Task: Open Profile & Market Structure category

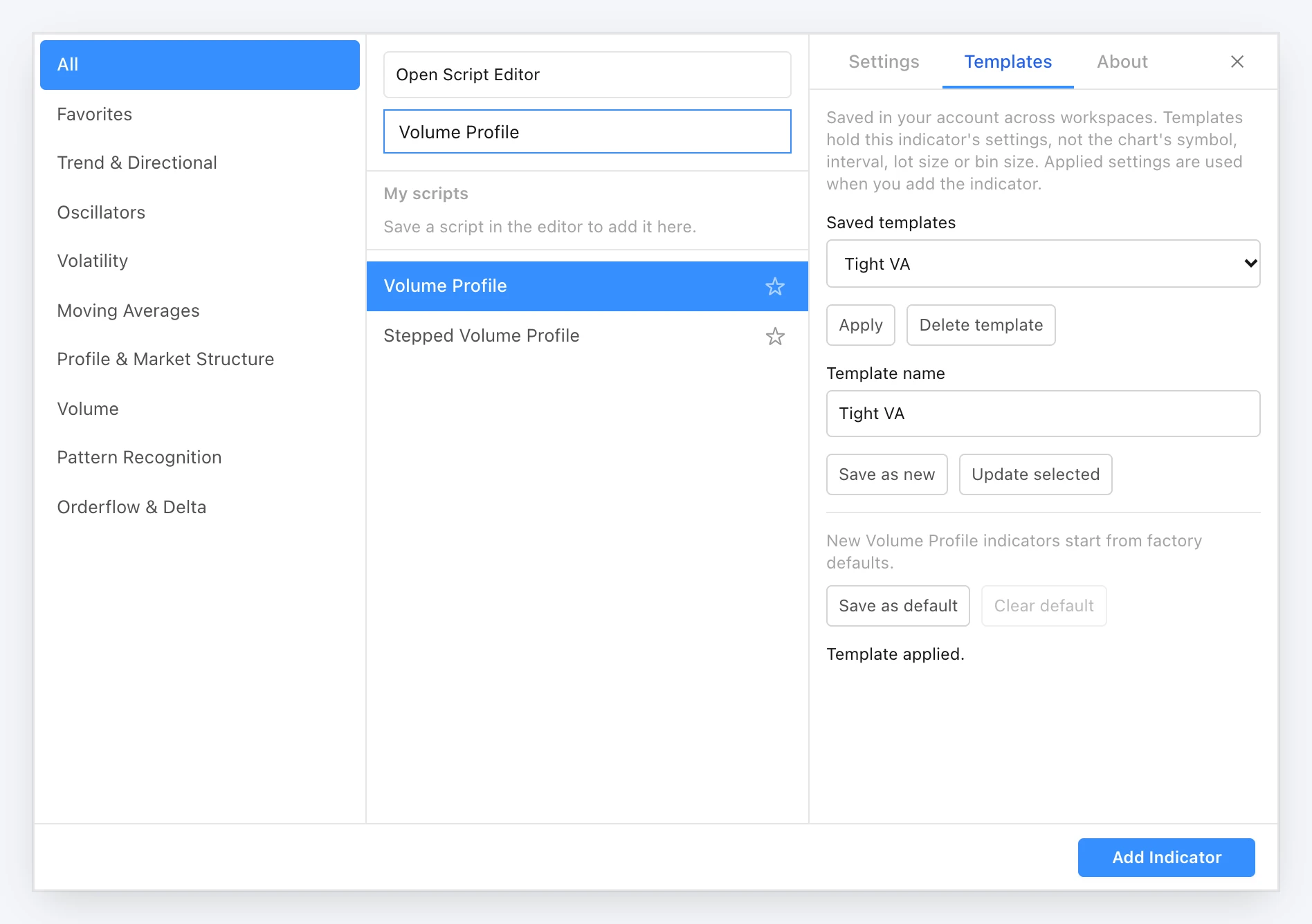Action: [199, 359]
